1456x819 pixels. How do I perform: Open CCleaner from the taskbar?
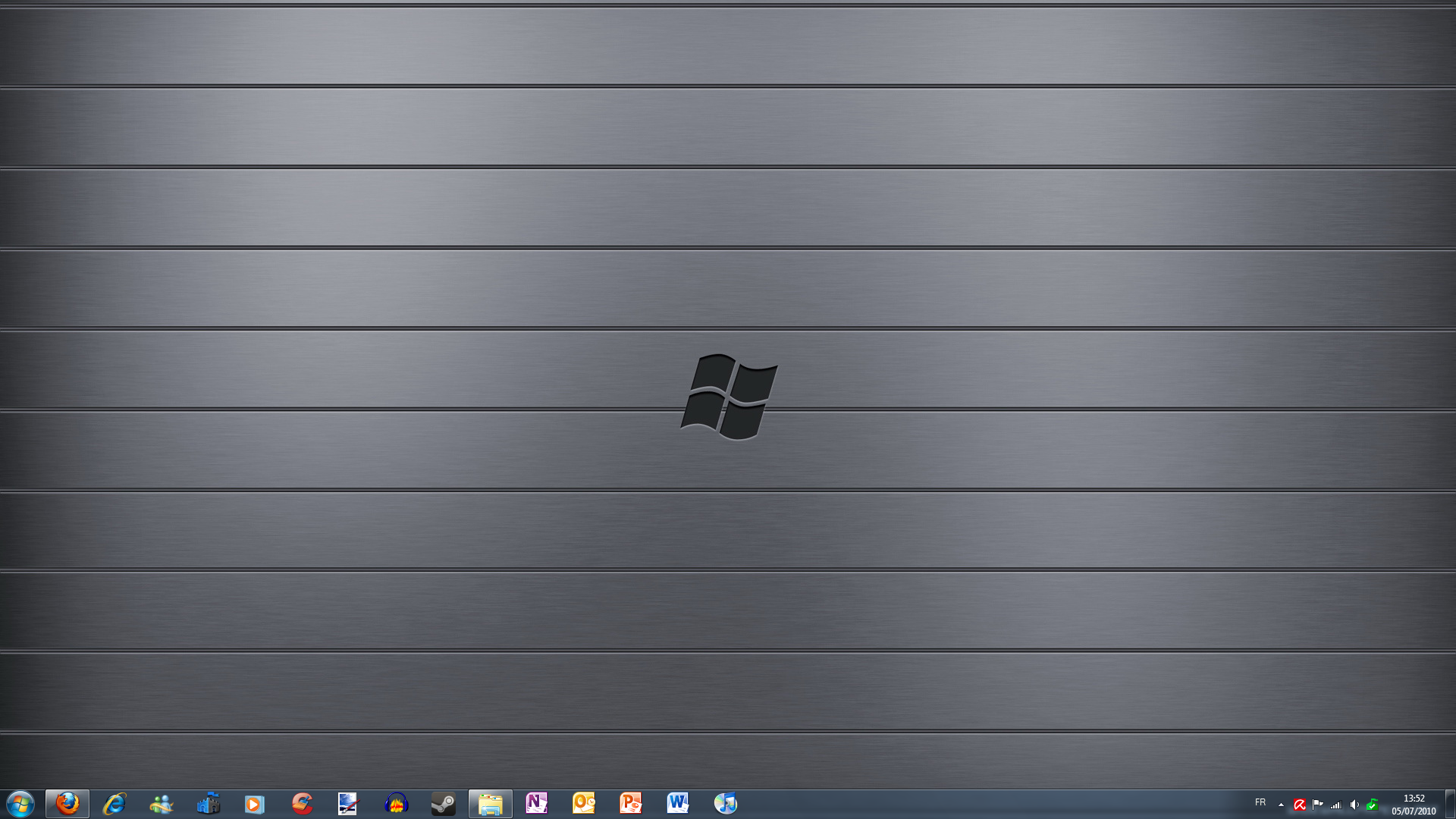click(302, 804)
